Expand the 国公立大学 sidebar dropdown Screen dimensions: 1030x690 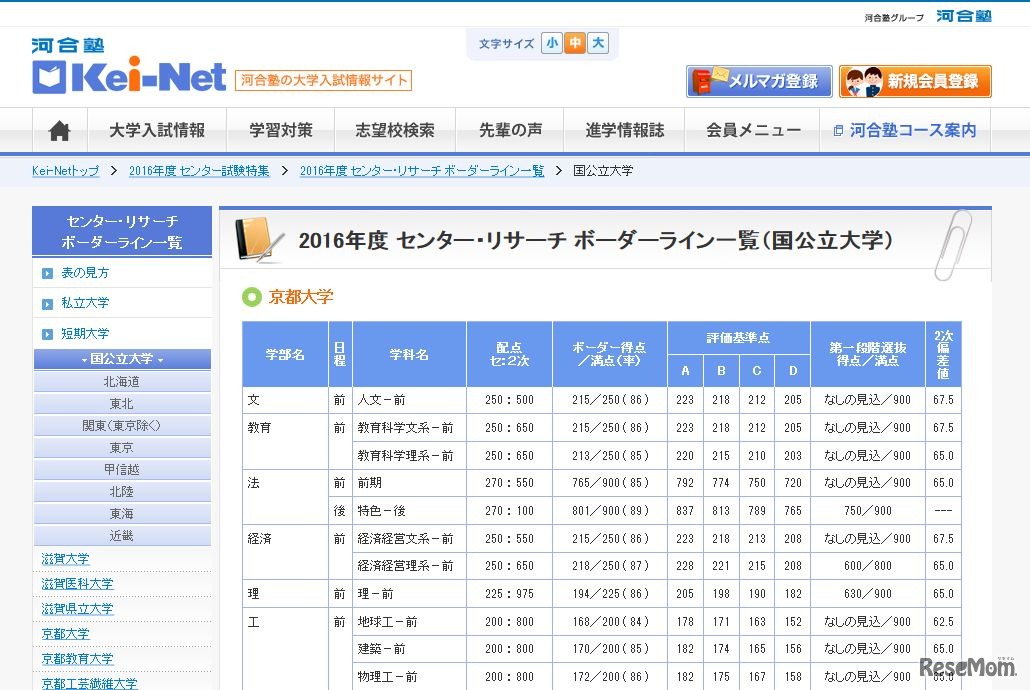point(122,358)
